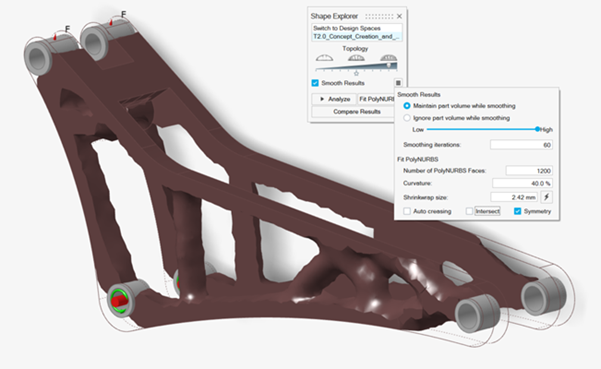601x369 pixels.
Task: Adjust the Low-High smoothing slider handle
Action: 537,129
